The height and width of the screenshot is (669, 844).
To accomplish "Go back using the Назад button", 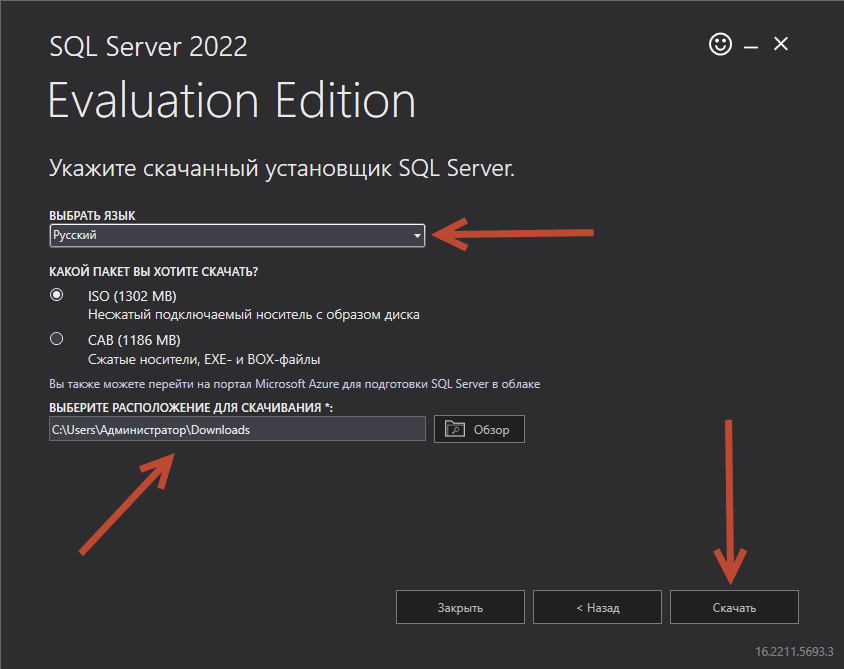I will (597, 606).
